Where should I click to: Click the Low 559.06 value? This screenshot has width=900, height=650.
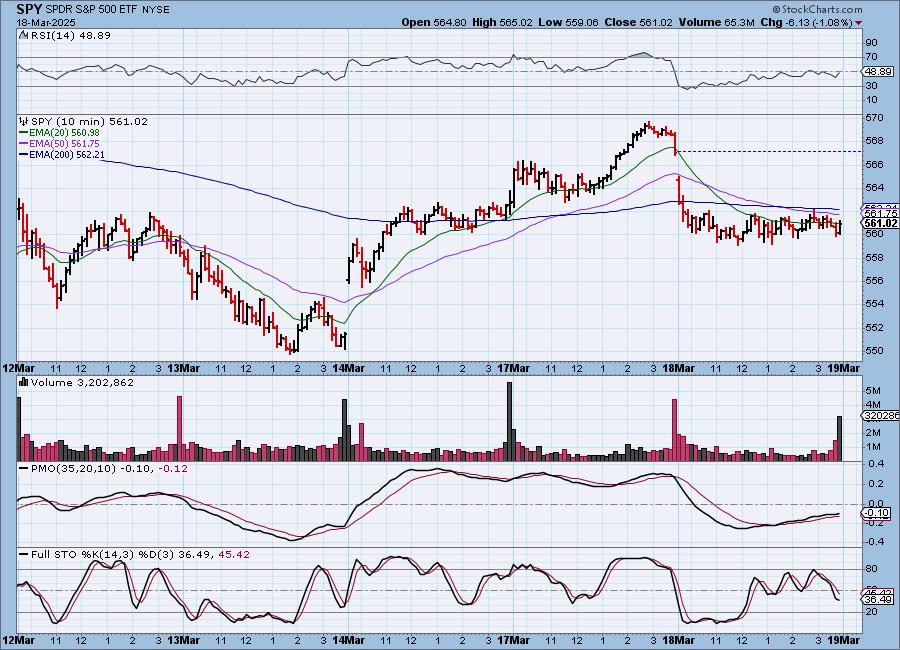coord(568,22)
